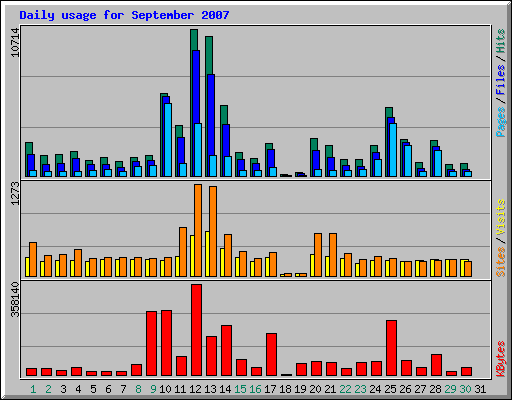Click day 2 axis label
Screen dimensions: 512x400
click(x=48, y=389)
